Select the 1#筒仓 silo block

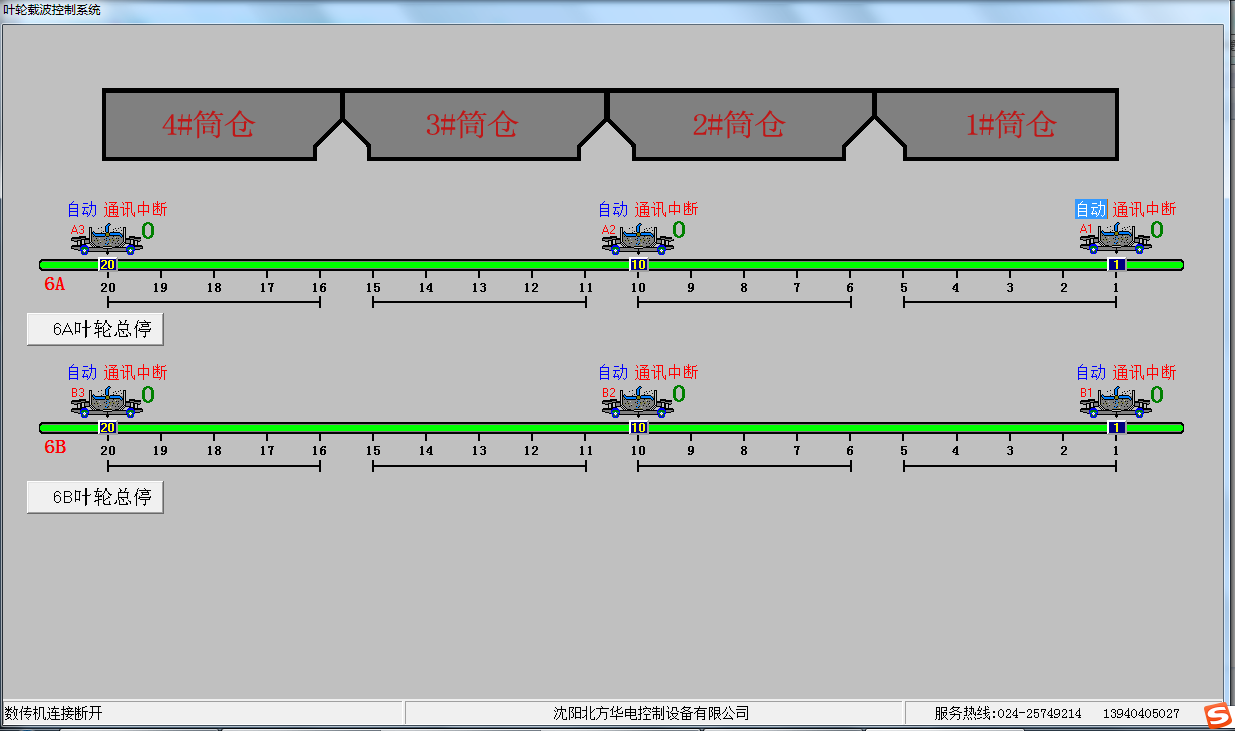tap(996, 124)
